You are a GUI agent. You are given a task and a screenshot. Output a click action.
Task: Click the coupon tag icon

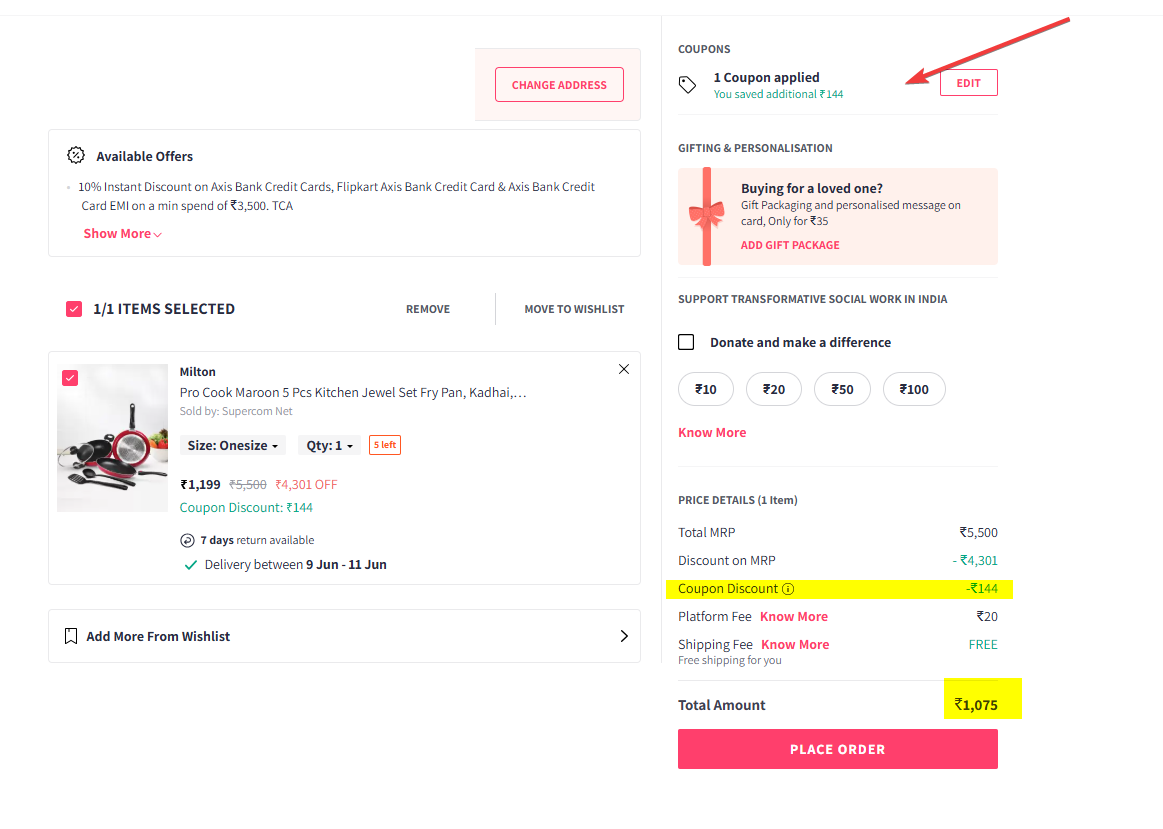[687, 85]
